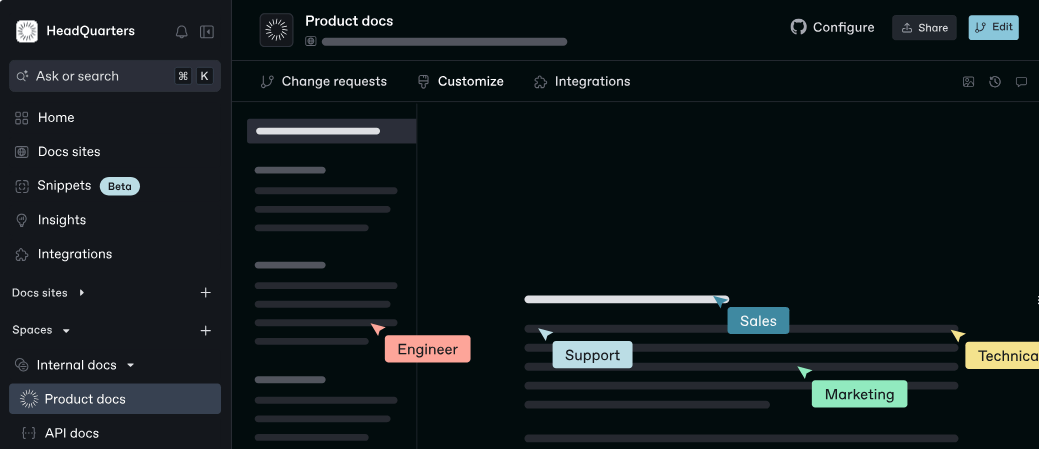Click the Insights lightbulb icon
This screenshot has height=449, width=1039.
(22, 220)
